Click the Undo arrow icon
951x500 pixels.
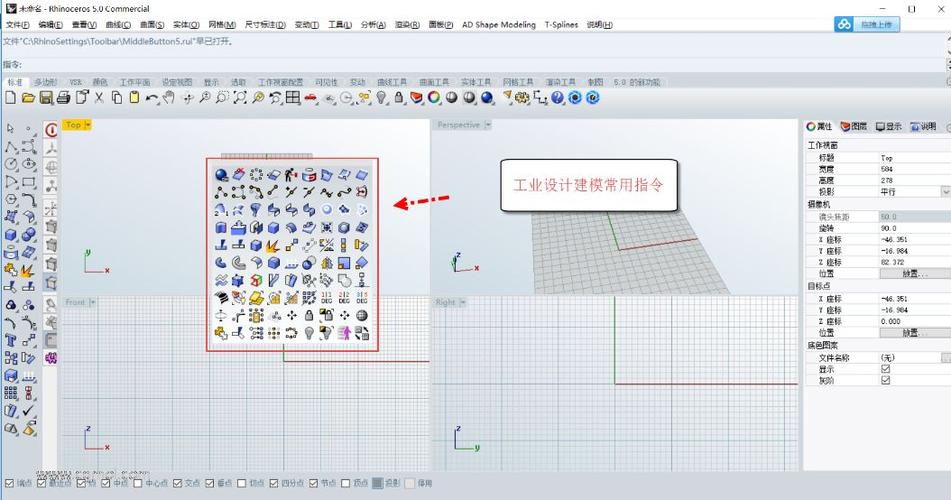[x=152, y=98]
